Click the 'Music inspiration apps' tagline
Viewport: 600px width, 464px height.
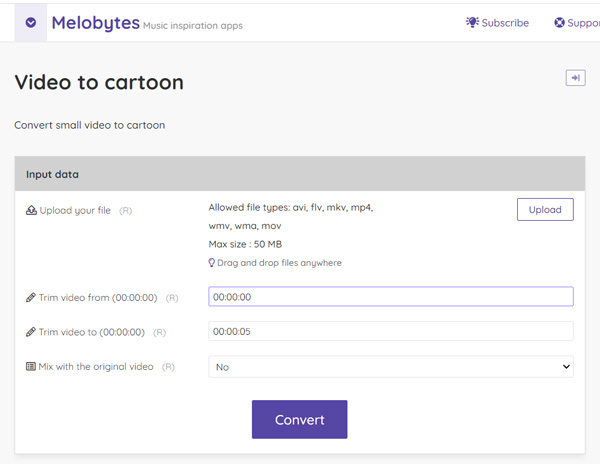[193, 26]
